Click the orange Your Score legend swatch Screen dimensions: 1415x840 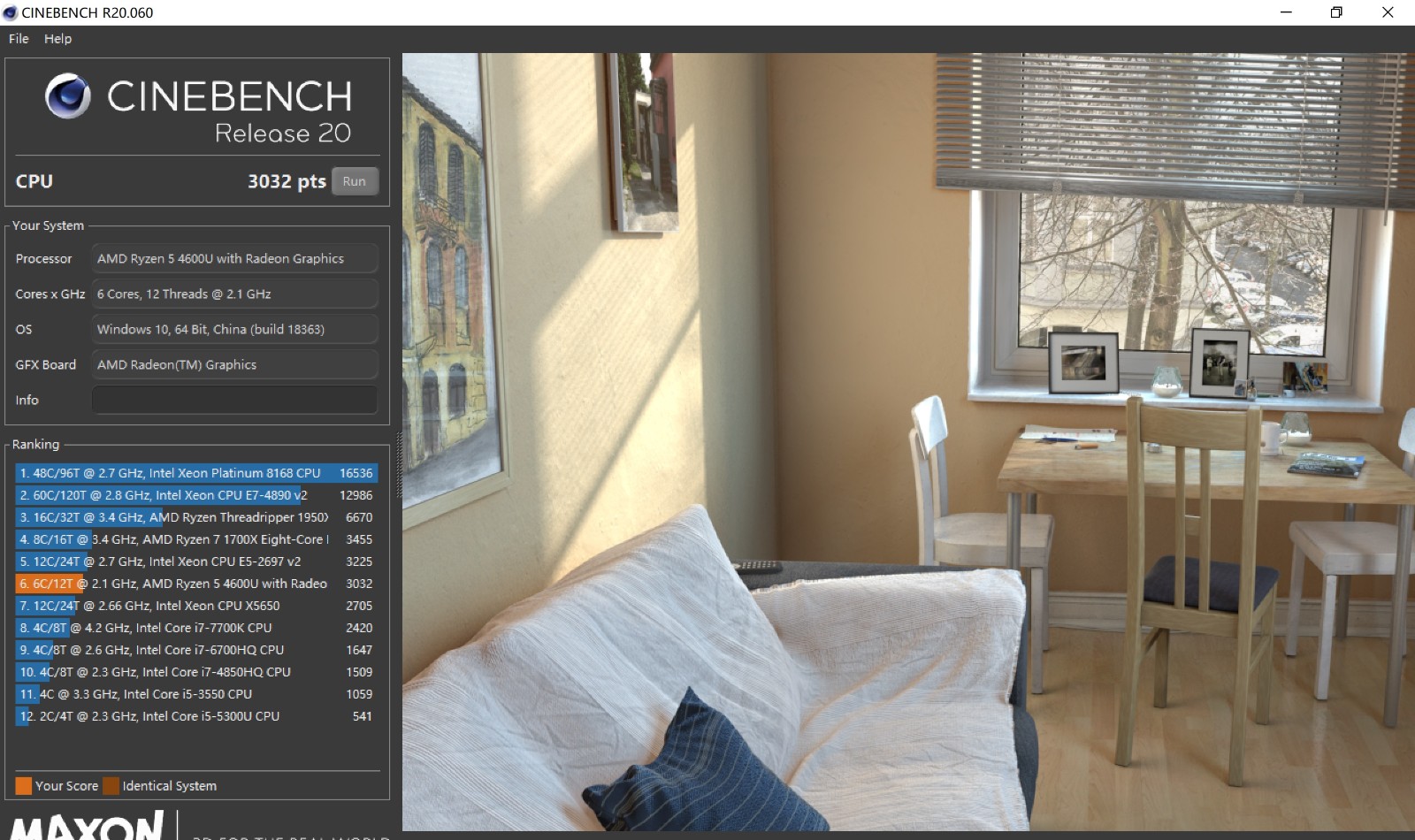click(x=24, y=785)
